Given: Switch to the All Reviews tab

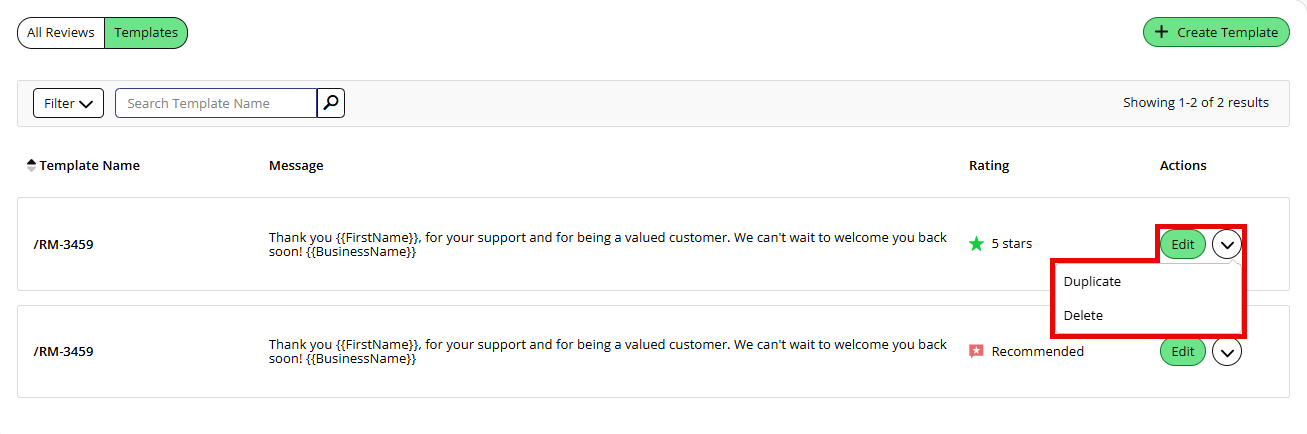Looking at the screenshot, I should coord(61,32).
